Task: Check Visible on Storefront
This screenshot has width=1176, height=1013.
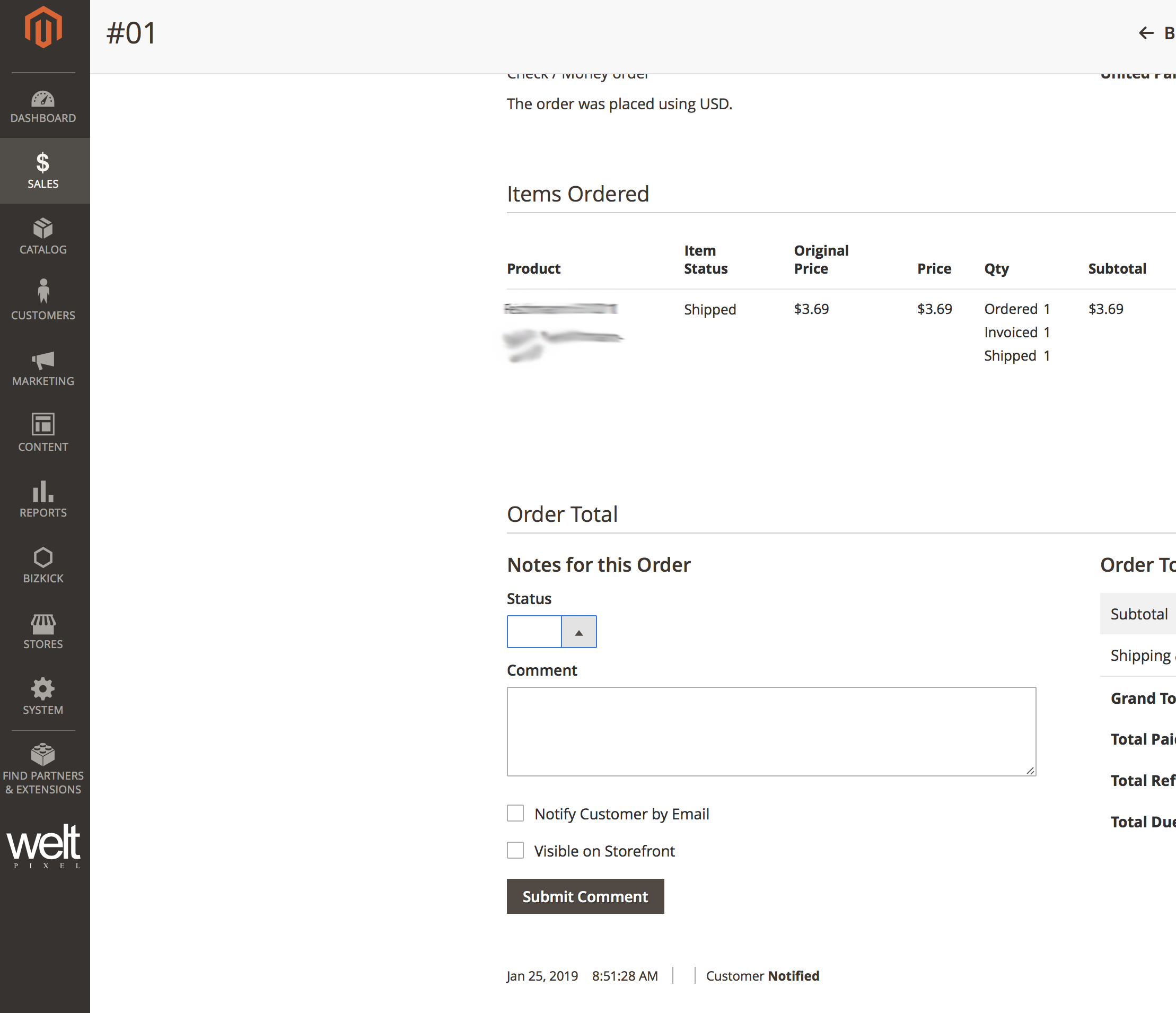Action: (515, 850)
